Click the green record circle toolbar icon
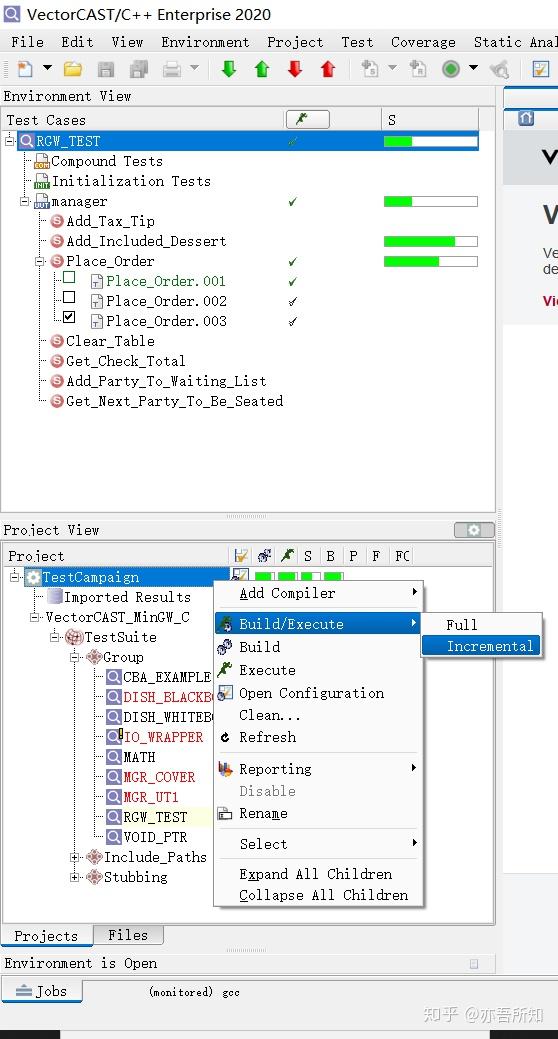 [451, 69]
